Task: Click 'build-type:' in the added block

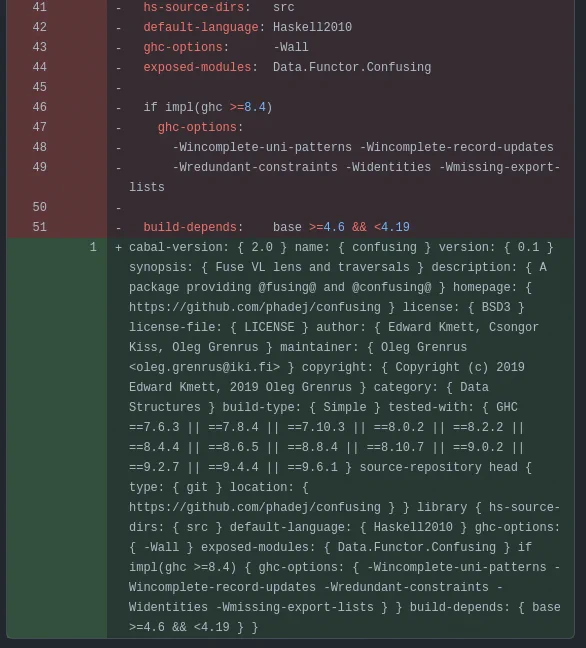Action: pyautogui.click(x=262, y=407)
